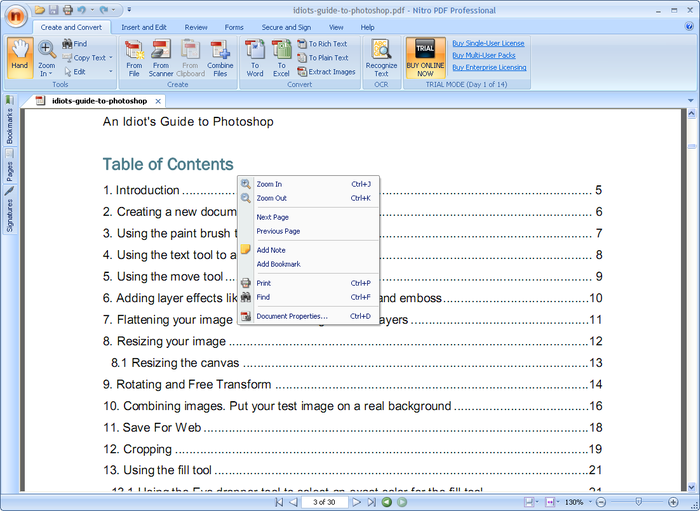
Task: Expand the Copy Text dropdown arrow
Action: [111, 58]
